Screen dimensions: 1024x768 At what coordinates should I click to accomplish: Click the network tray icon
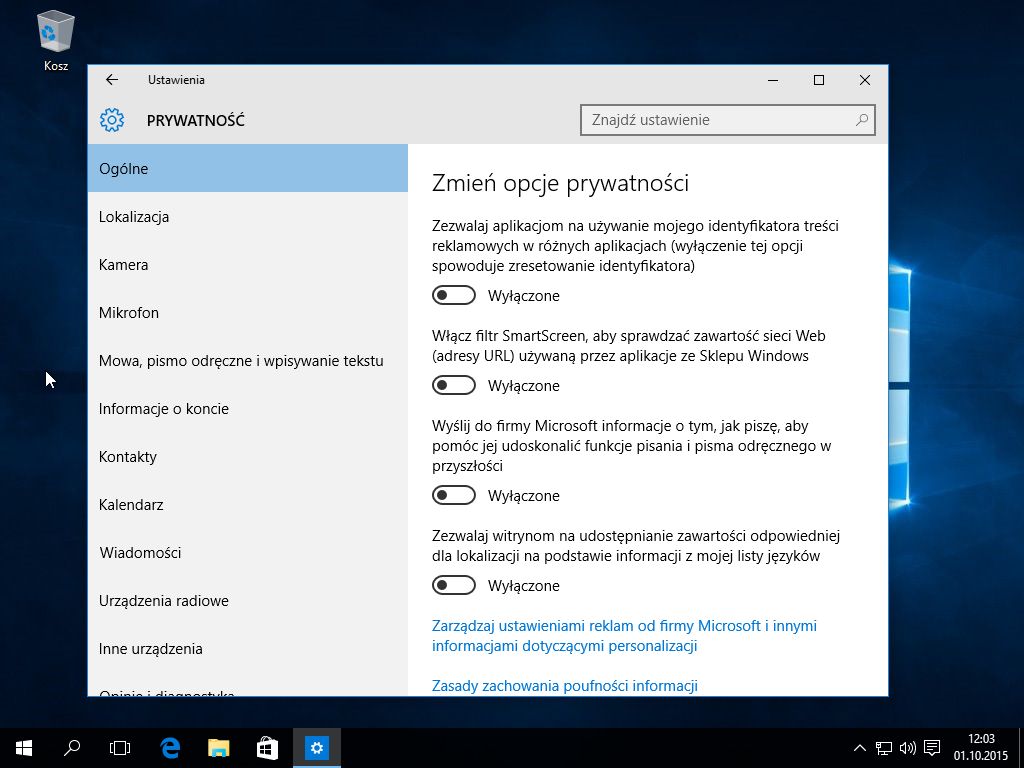(x=884, y=748)
